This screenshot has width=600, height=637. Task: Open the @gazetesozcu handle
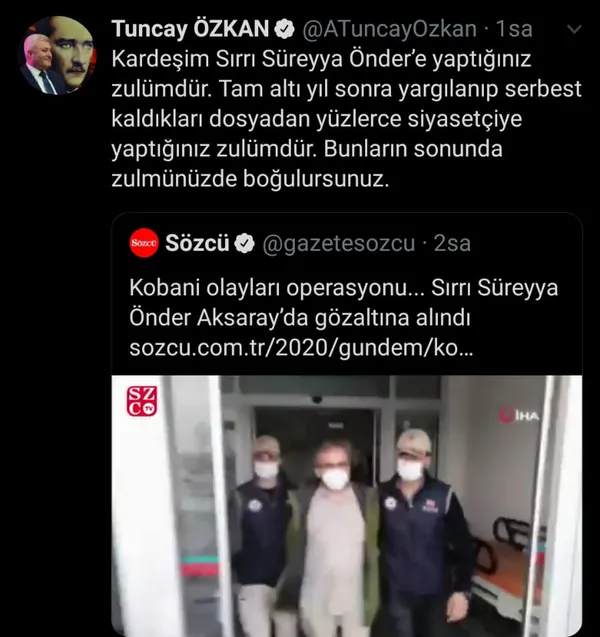(339, 244)
